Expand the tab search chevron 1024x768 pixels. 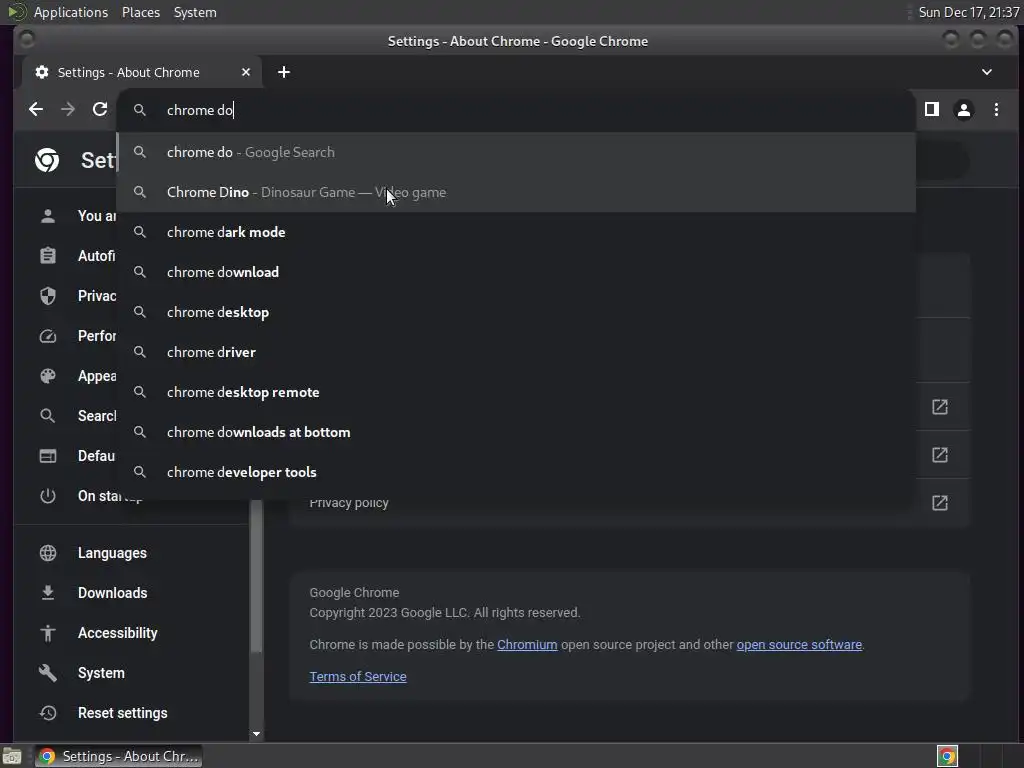(x=987, y=72)
